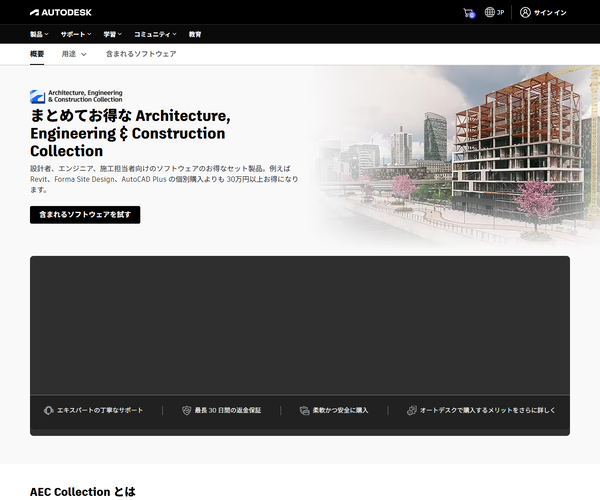This screenshot has width=600, height=500.
Task: Click the まとめてお得な Architecture heading
Action: click(x=130, y=133)
